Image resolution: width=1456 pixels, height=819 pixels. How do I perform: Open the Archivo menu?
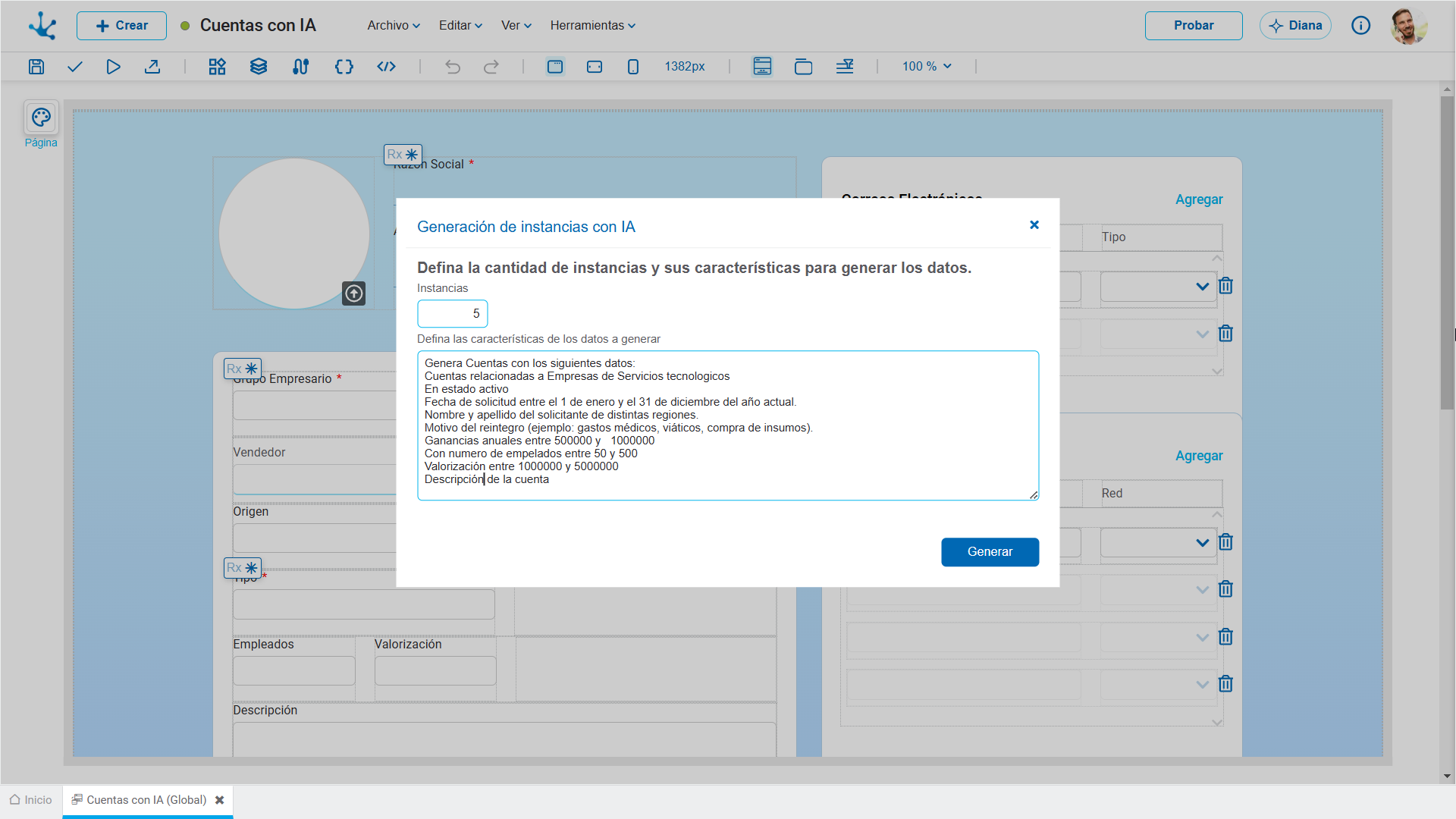click(394, 26)
